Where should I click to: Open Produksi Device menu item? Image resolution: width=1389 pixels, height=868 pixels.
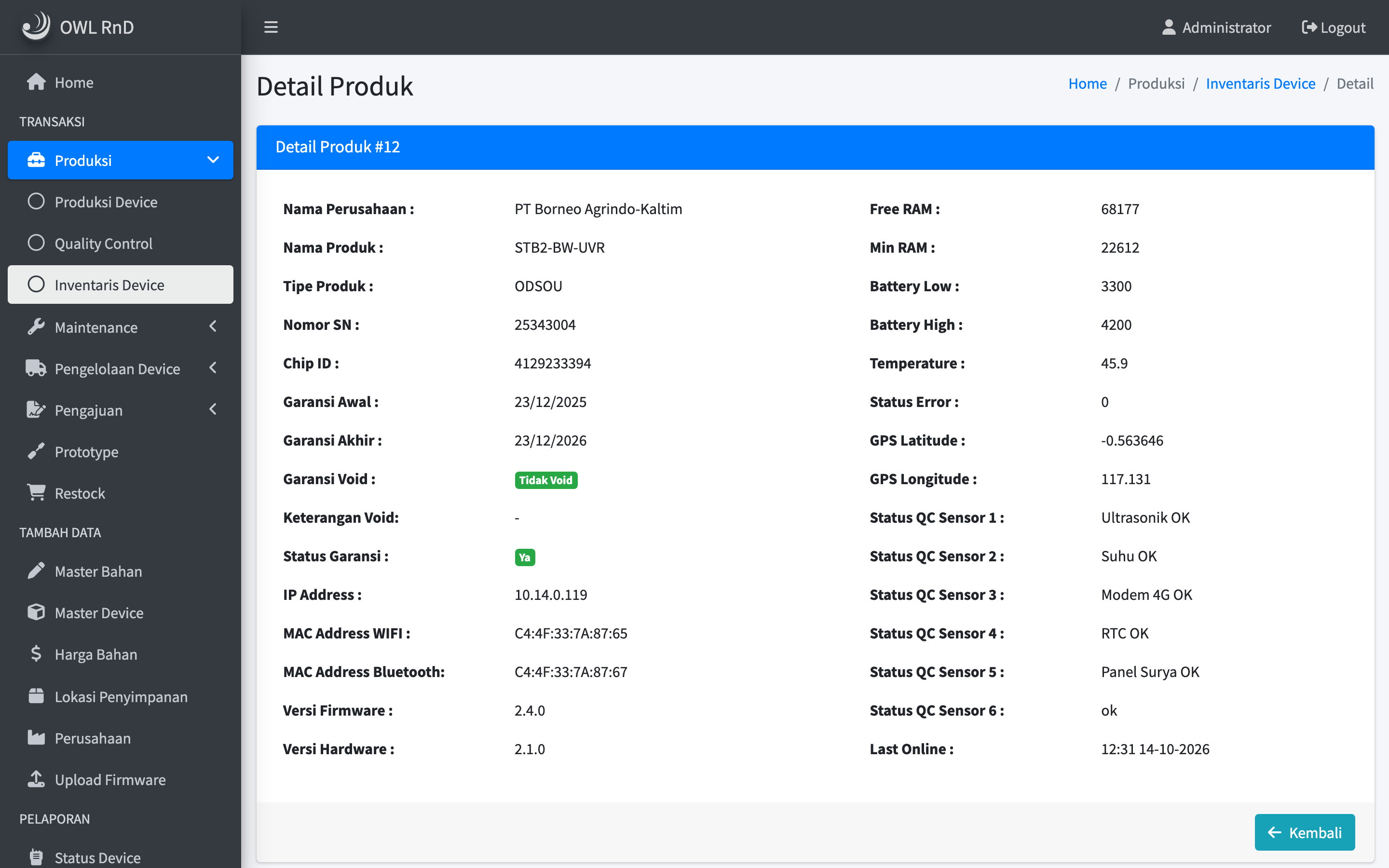[121, 202]
